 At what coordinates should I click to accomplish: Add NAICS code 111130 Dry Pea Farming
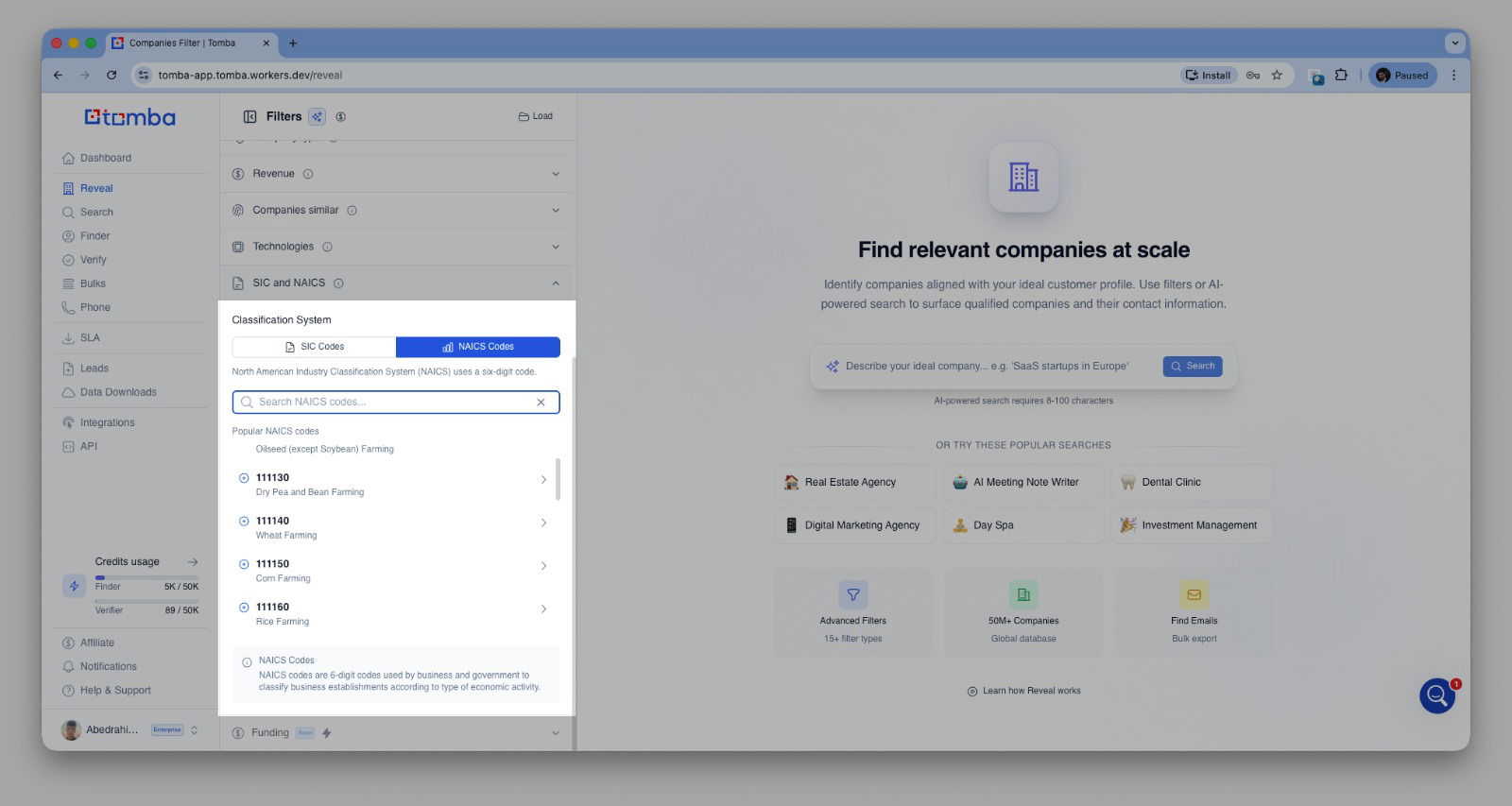[x=244, y=478]
